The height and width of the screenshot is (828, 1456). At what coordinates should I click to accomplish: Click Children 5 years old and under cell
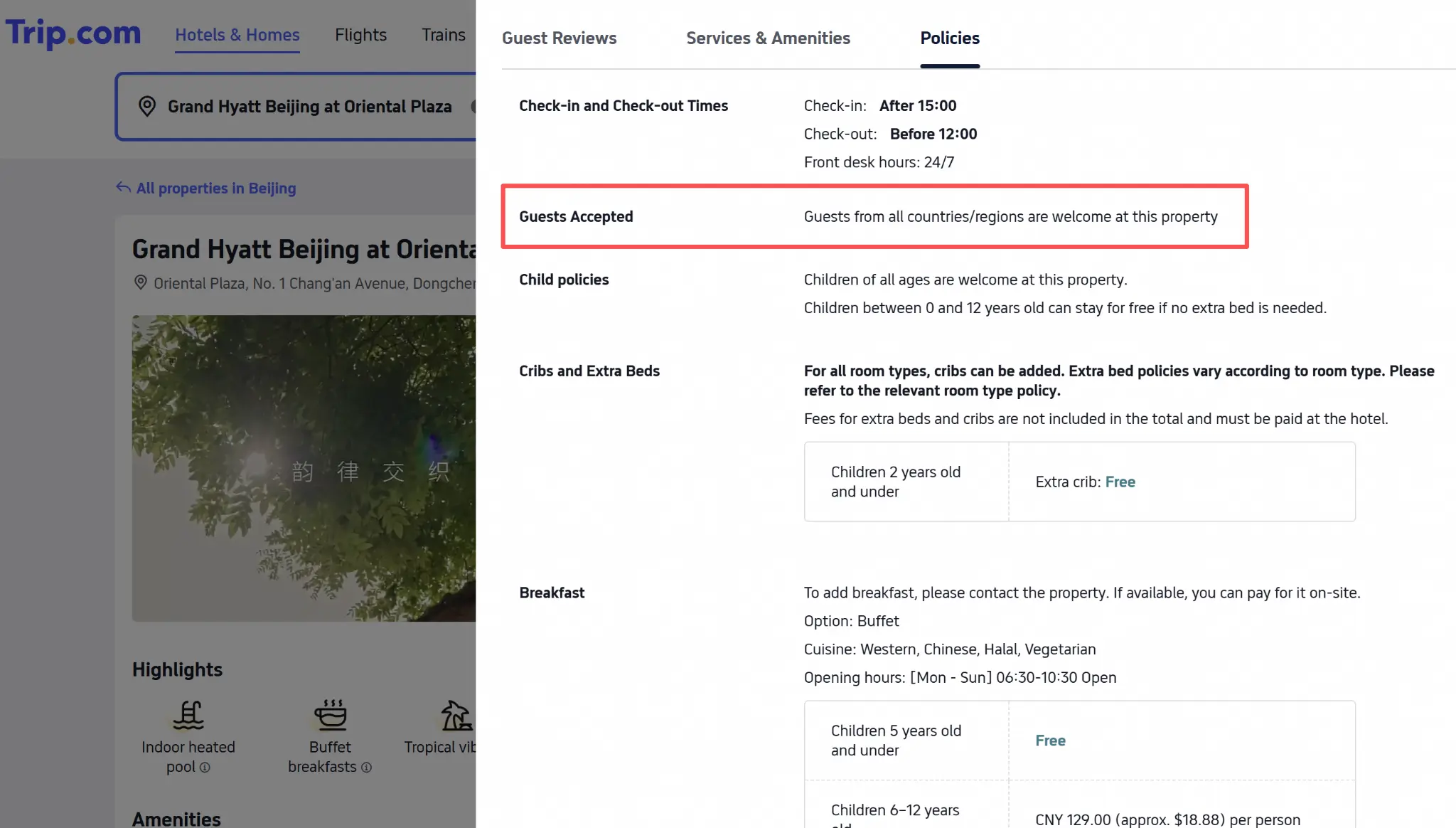906,741
